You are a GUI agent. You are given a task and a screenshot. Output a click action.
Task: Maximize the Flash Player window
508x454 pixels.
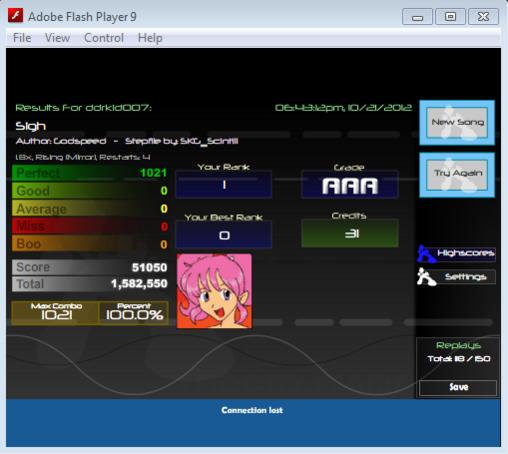pyautogui.click(x=450, y=17)
